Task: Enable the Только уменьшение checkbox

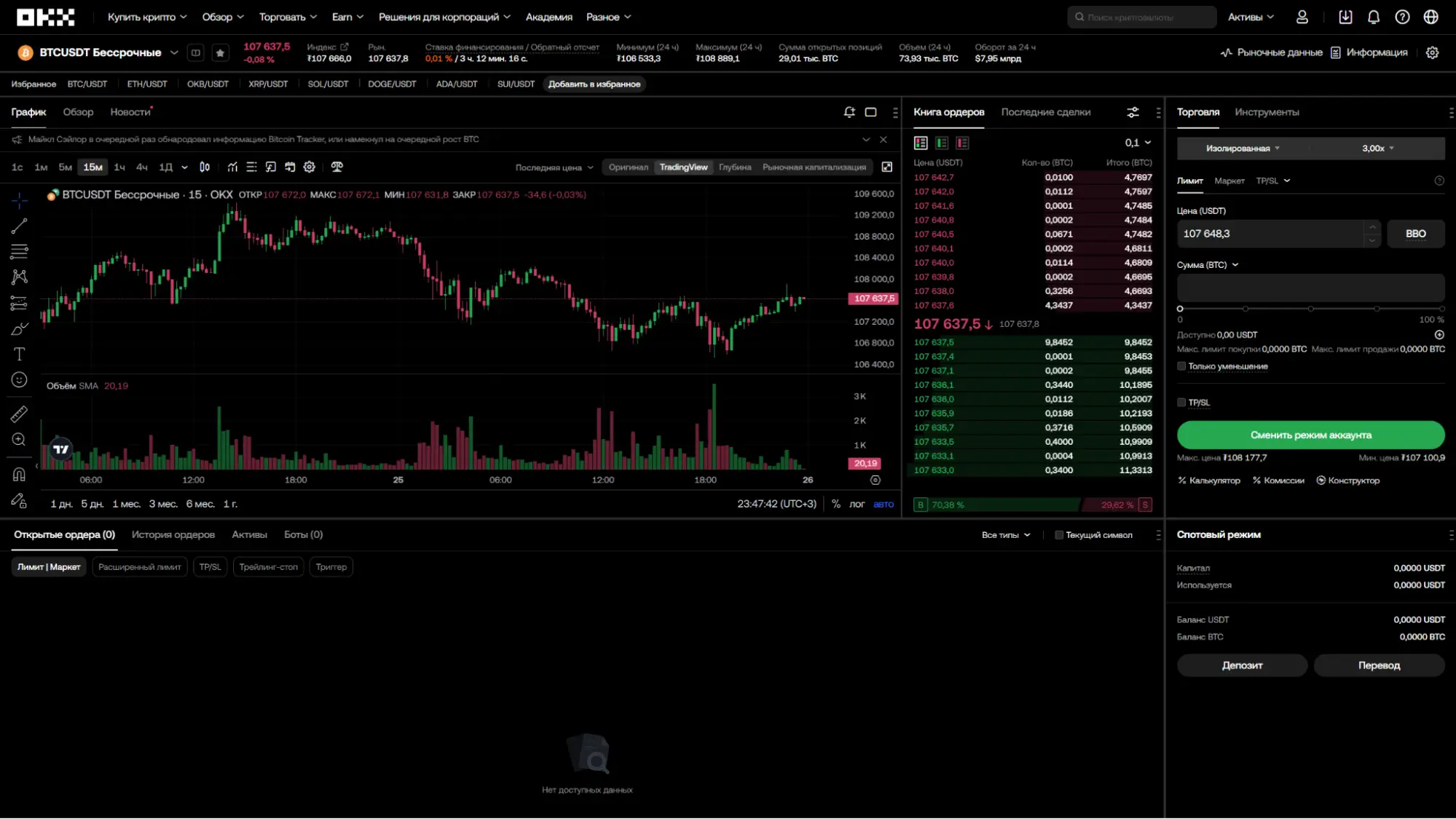Action: click(x=1181, y=366)
